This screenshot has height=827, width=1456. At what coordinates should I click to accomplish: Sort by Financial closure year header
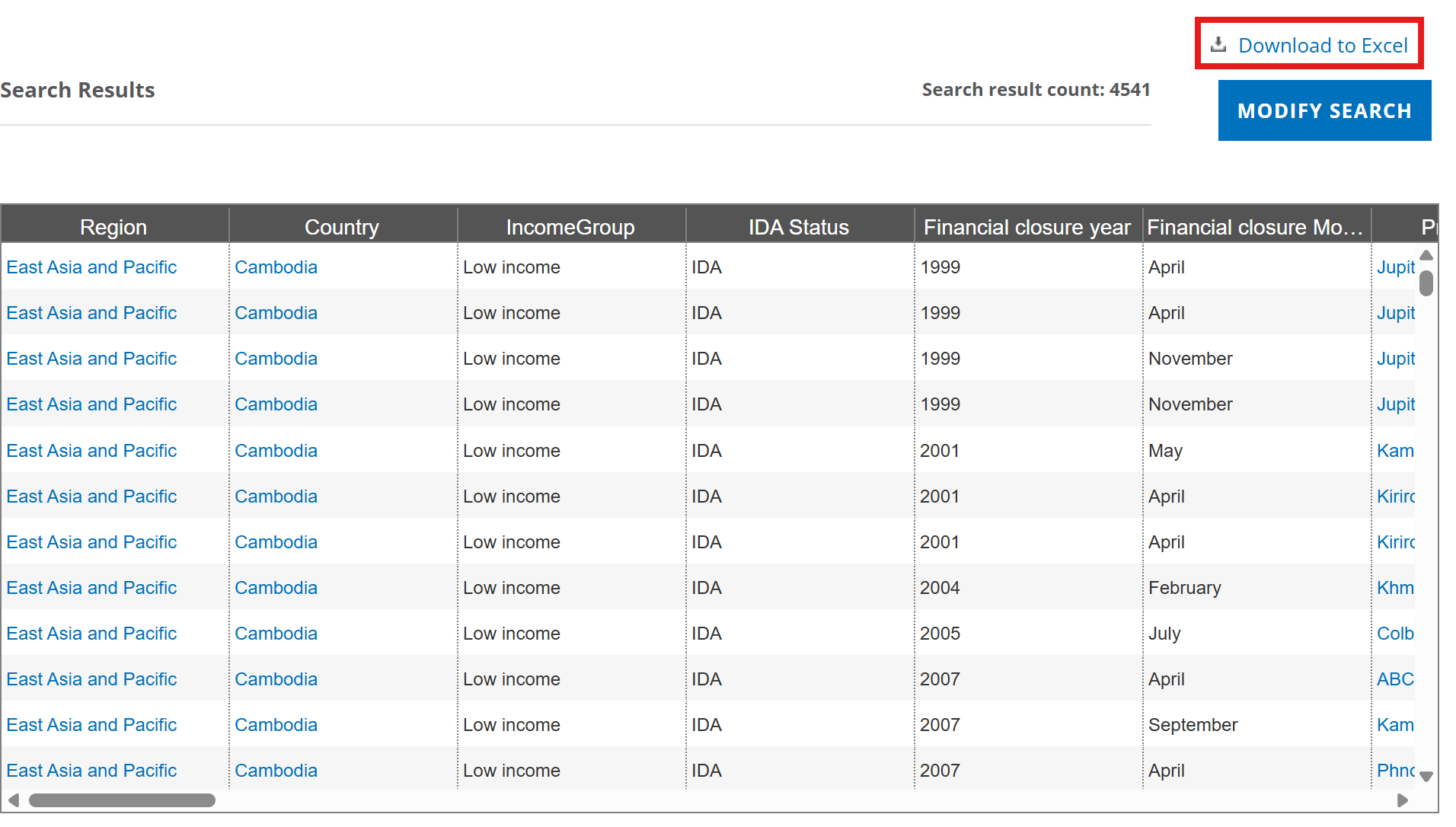pyautogui.click(x=1027, y=227)
